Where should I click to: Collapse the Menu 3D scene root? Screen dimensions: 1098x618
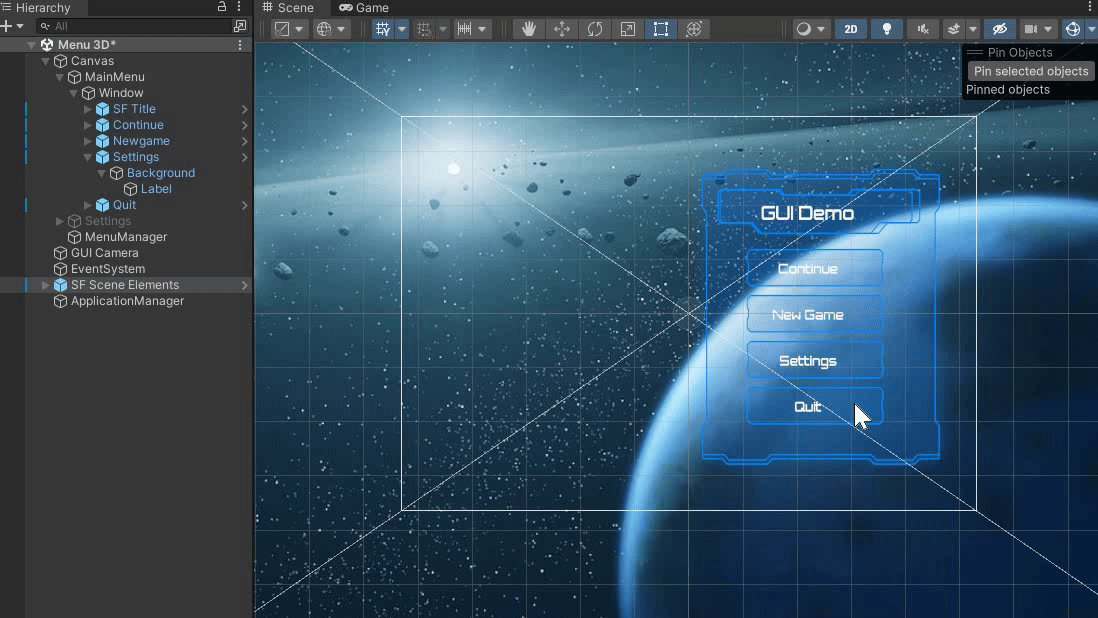coord(32,45)
